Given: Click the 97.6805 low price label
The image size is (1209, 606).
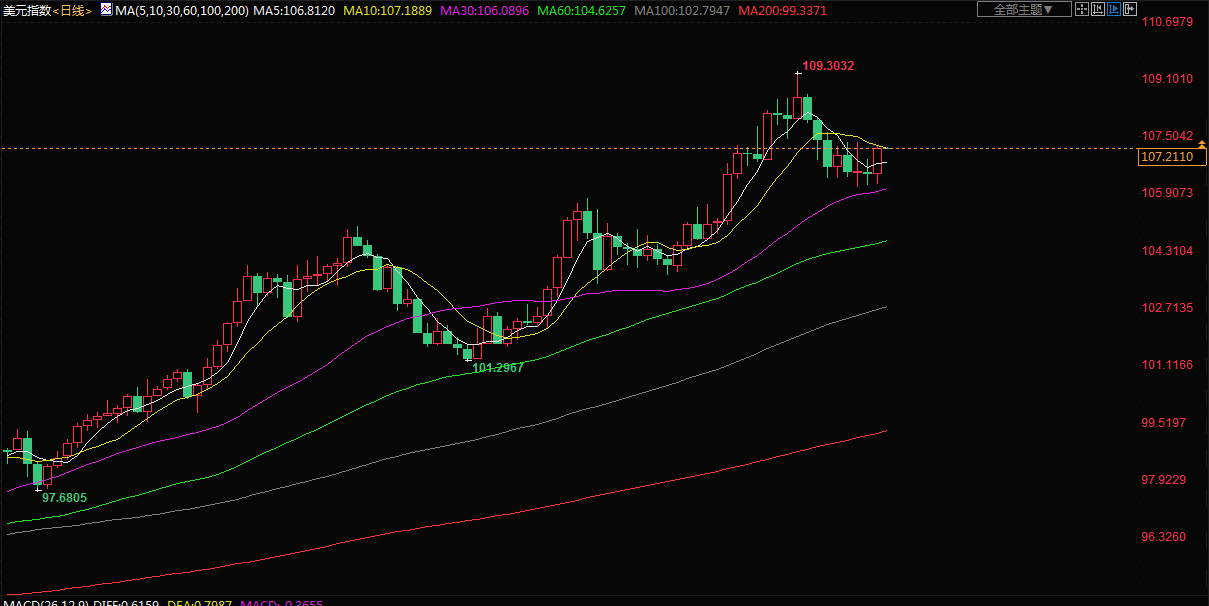Looking at the screenshot, I should (x=64, y=497).
